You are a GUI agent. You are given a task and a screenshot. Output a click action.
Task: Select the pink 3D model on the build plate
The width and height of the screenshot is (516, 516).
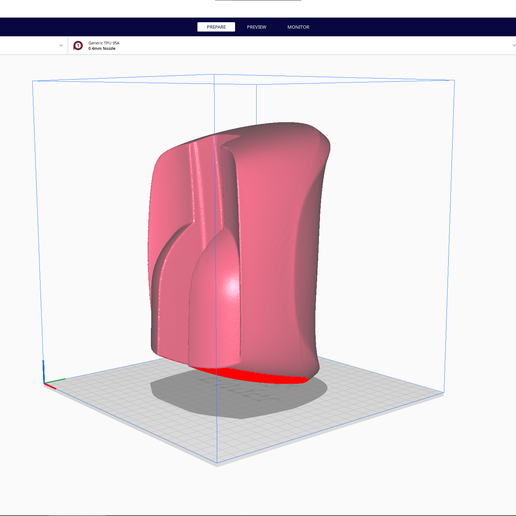pyautogui.click(x=239, y=253)
